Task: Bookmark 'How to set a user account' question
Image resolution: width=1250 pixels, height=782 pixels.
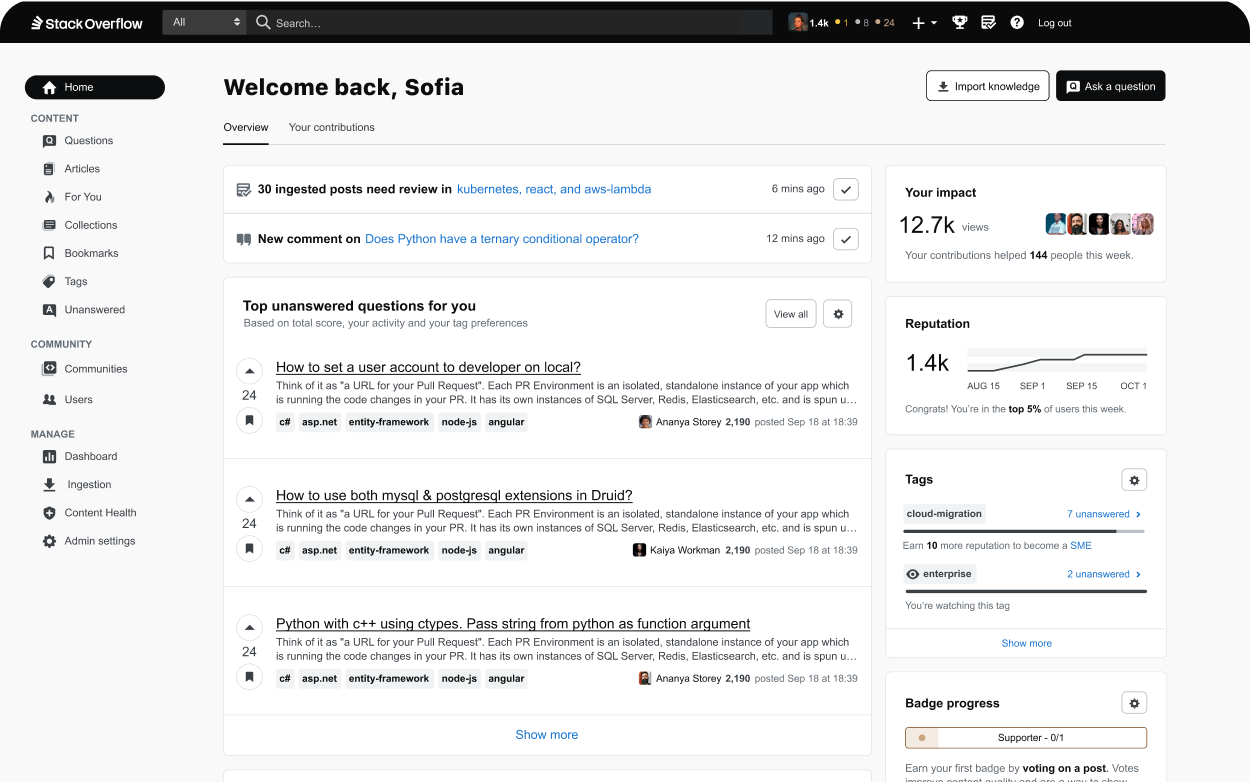Action: pyautogui.click(x=249, y=420)
